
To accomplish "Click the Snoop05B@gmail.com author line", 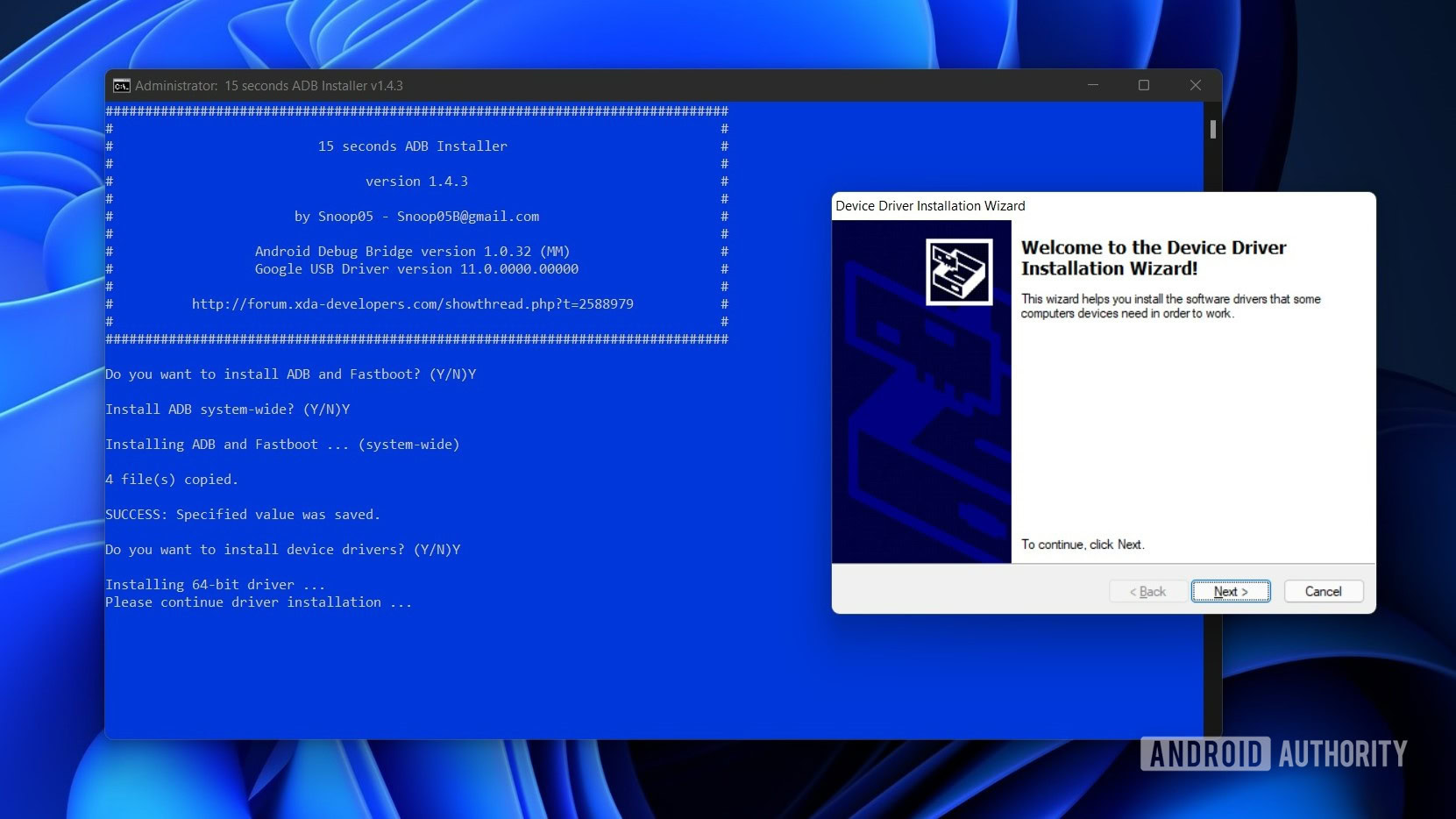I will coord(416,217).
